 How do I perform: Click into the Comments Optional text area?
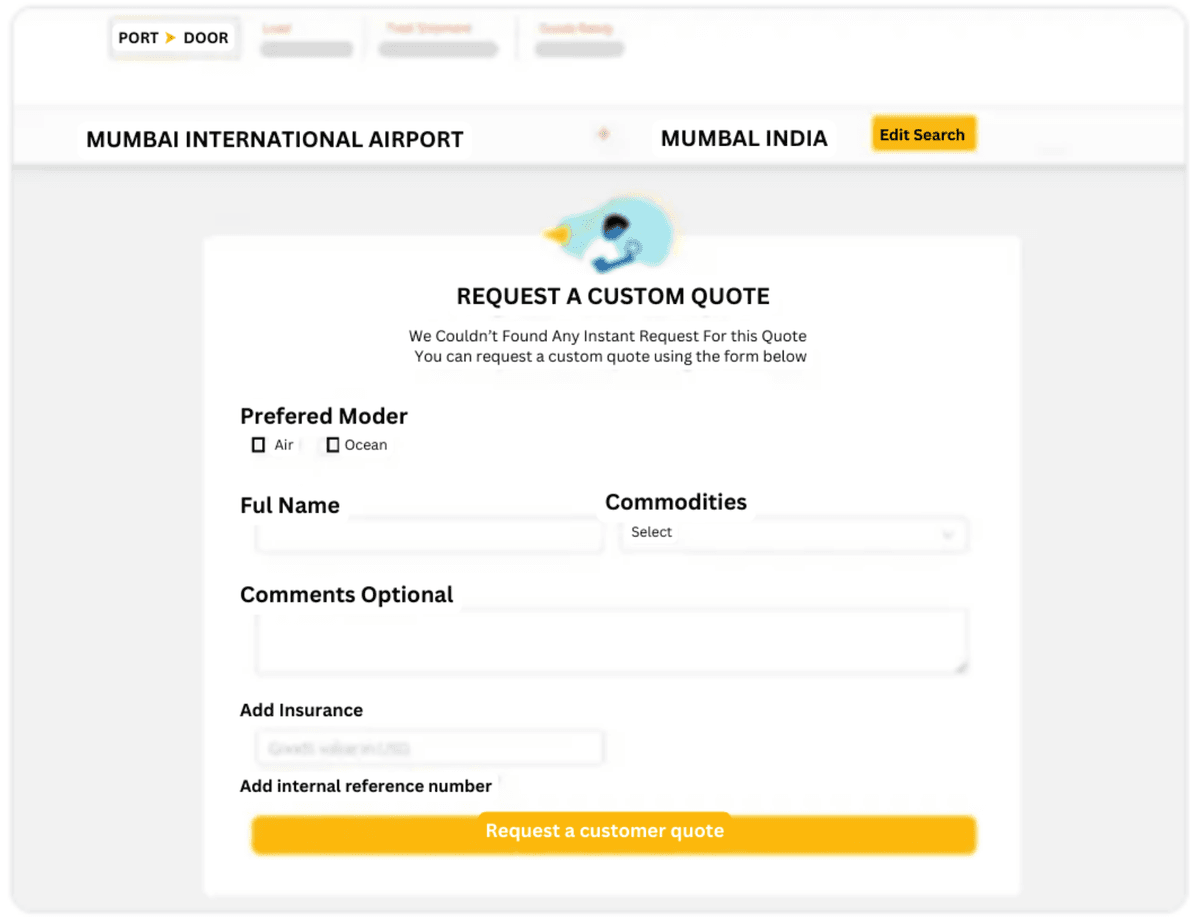pos(610,640)
